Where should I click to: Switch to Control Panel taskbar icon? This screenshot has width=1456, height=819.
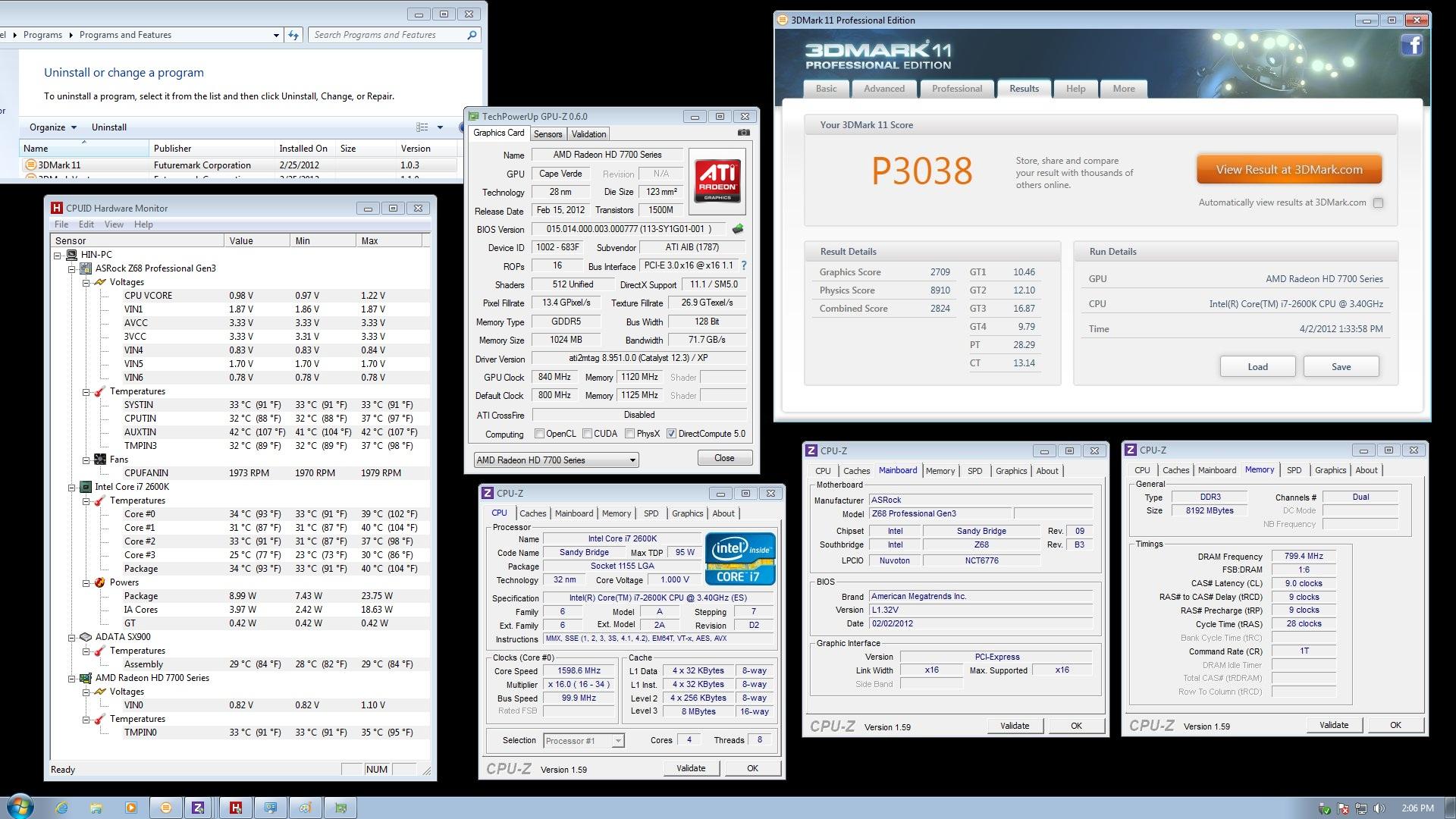[271, 808]
